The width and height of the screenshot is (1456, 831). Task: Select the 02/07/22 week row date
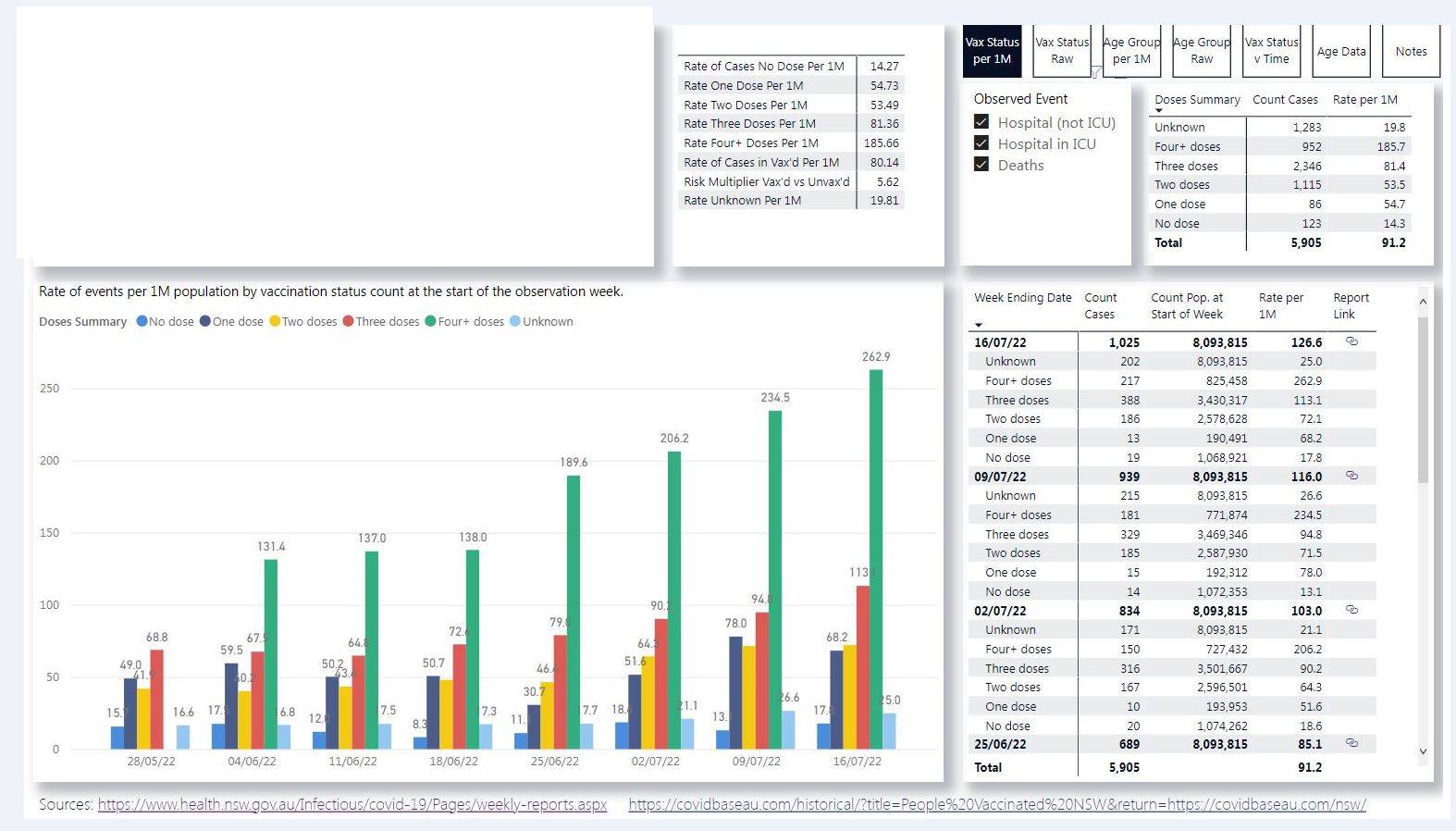pos(1000,611)
